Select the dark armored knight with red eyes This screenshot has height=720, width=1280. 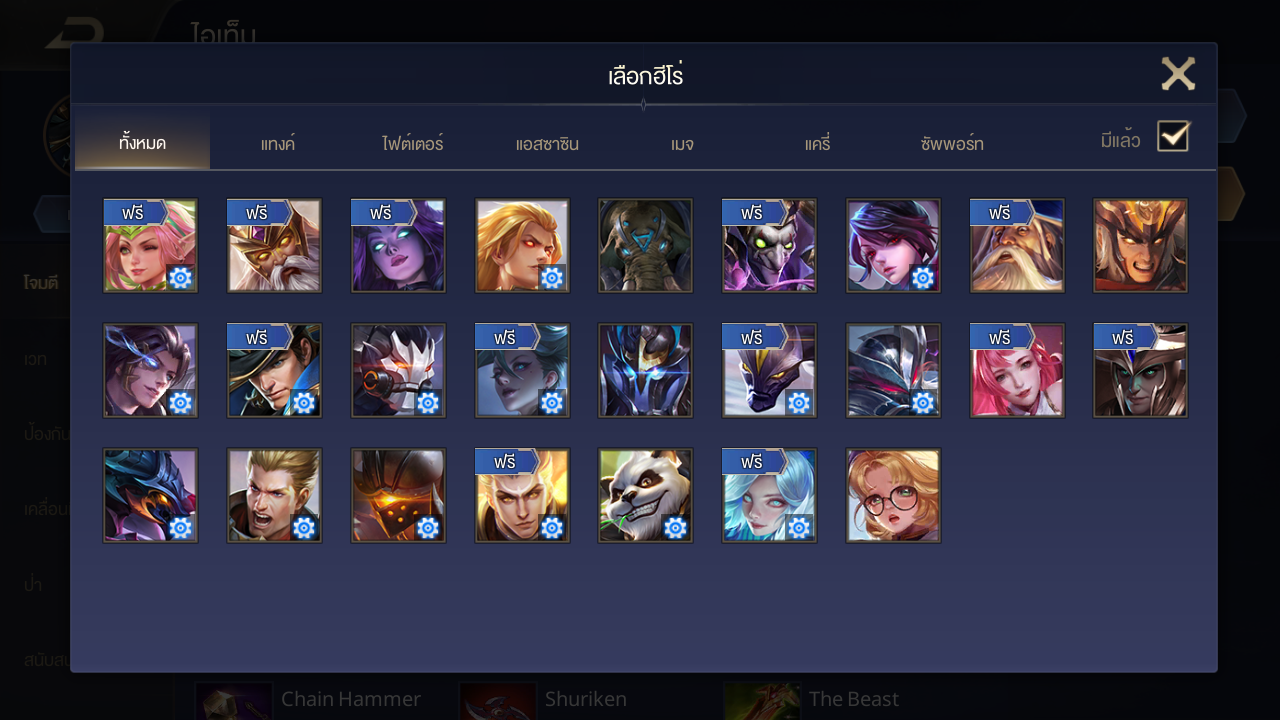point(893,370)
